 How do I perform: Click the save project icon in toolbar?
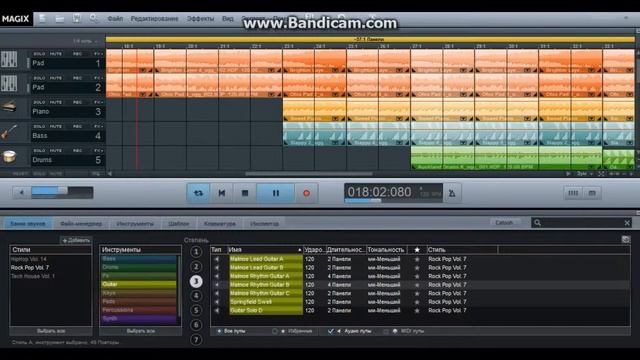(76, 18)
